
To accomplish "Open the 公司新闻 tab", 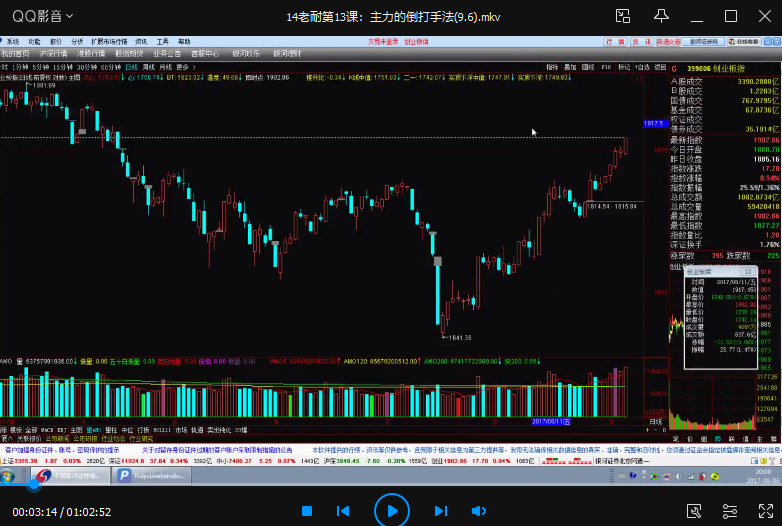I will [57, 438].
